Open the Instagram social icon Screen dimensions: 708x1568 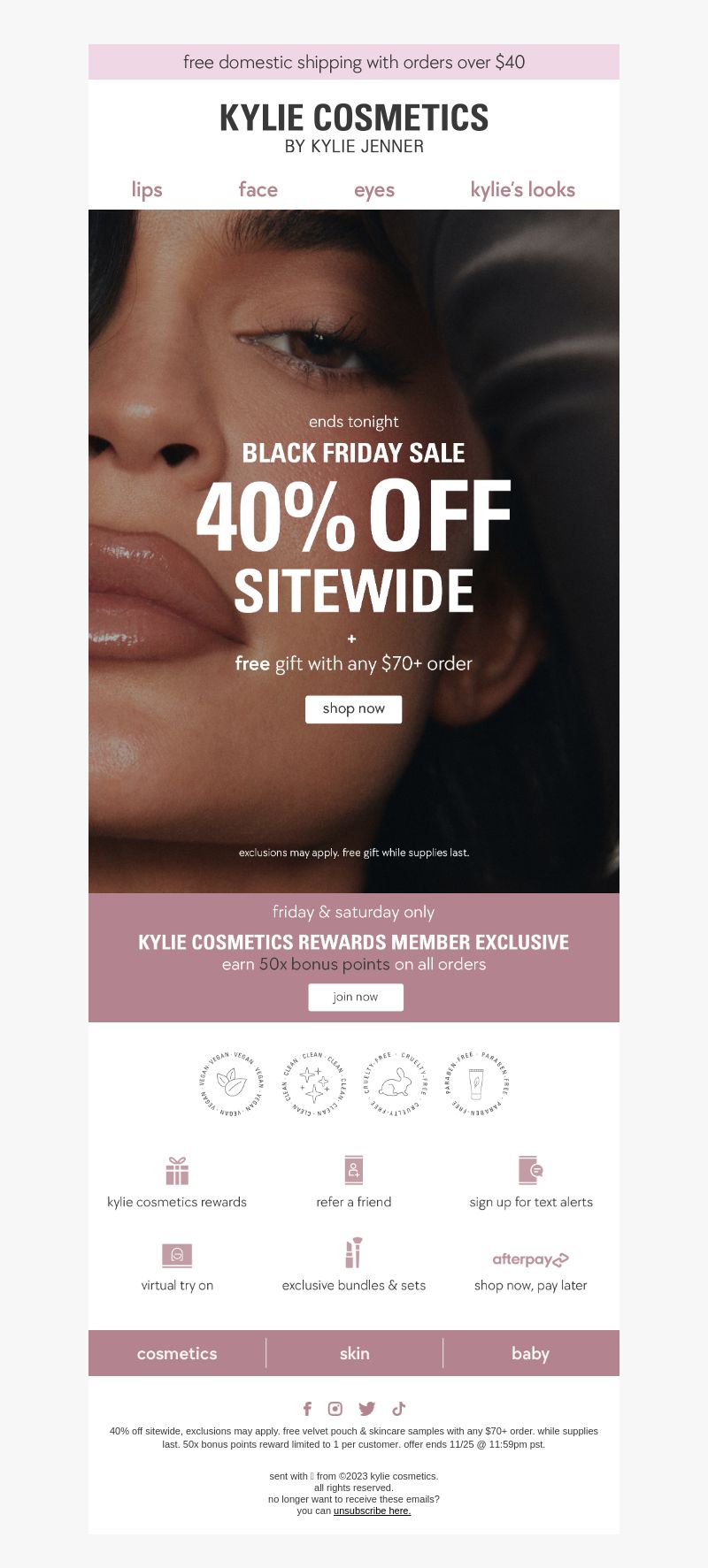335,1409
